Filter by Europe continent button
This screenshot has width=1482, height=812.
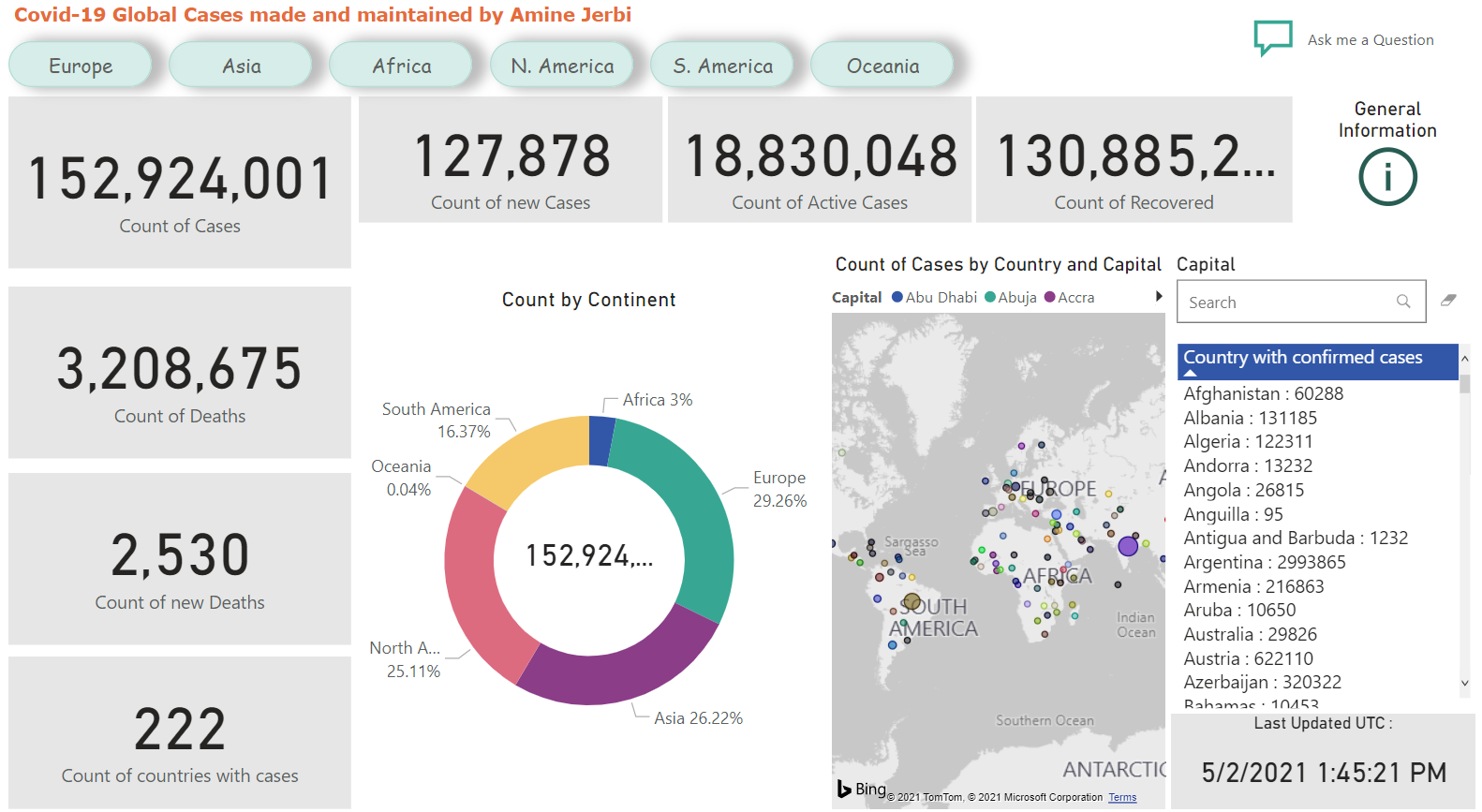pos(81,66)
